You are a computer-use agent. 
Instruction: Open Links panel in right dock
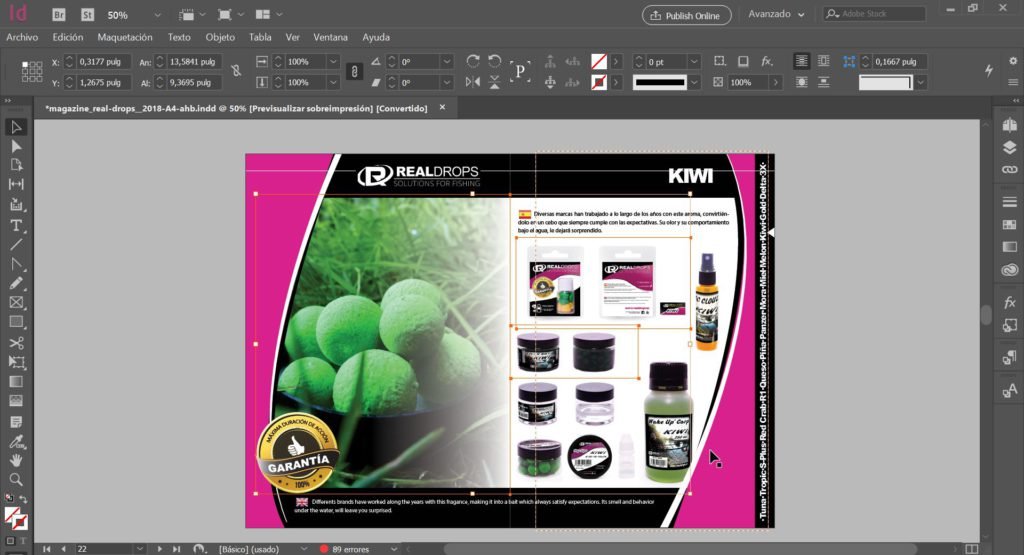[1010, 170]
